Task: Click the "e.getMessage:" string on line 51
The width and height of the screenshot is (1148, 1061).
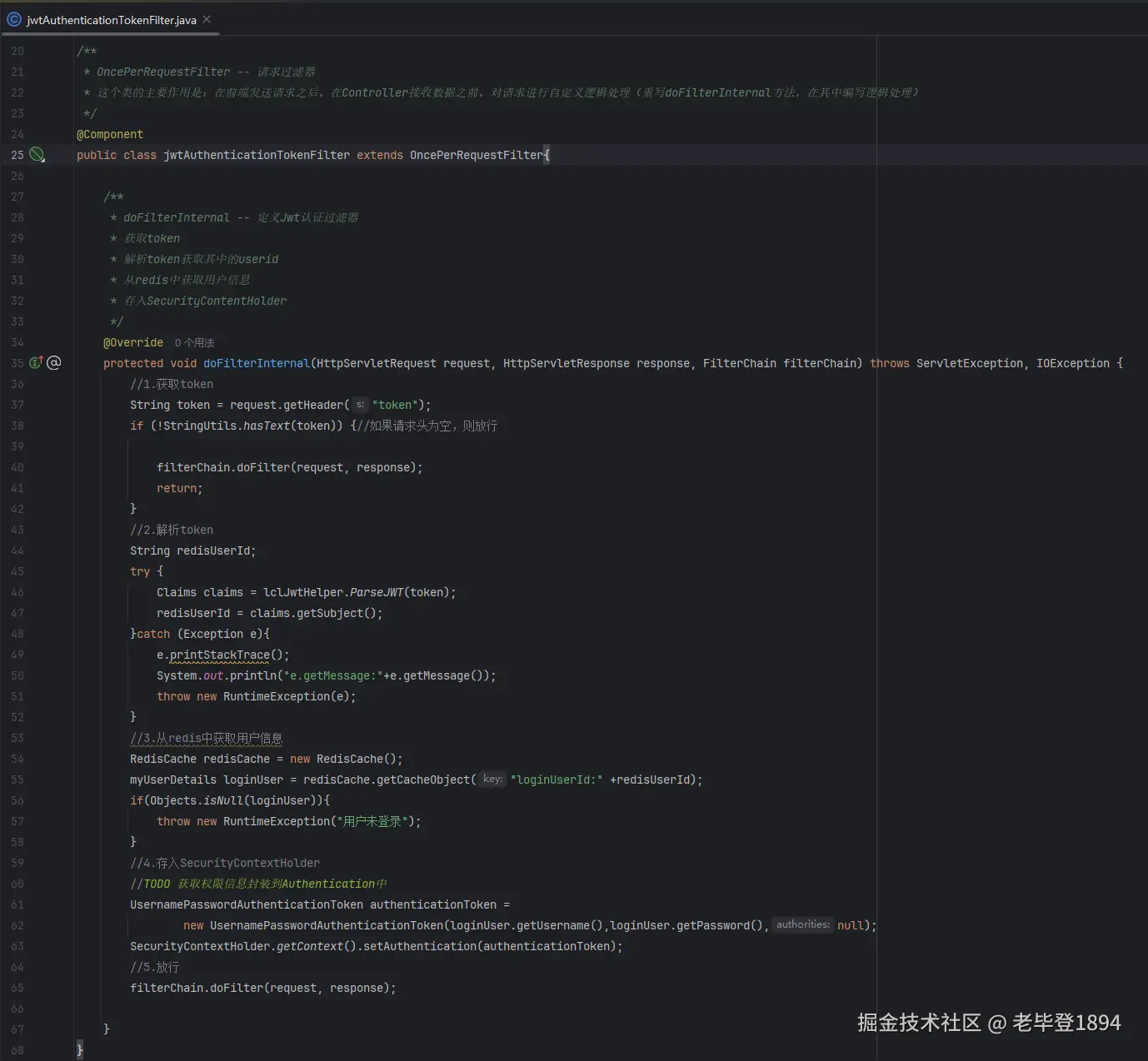Action: (333, 675)
